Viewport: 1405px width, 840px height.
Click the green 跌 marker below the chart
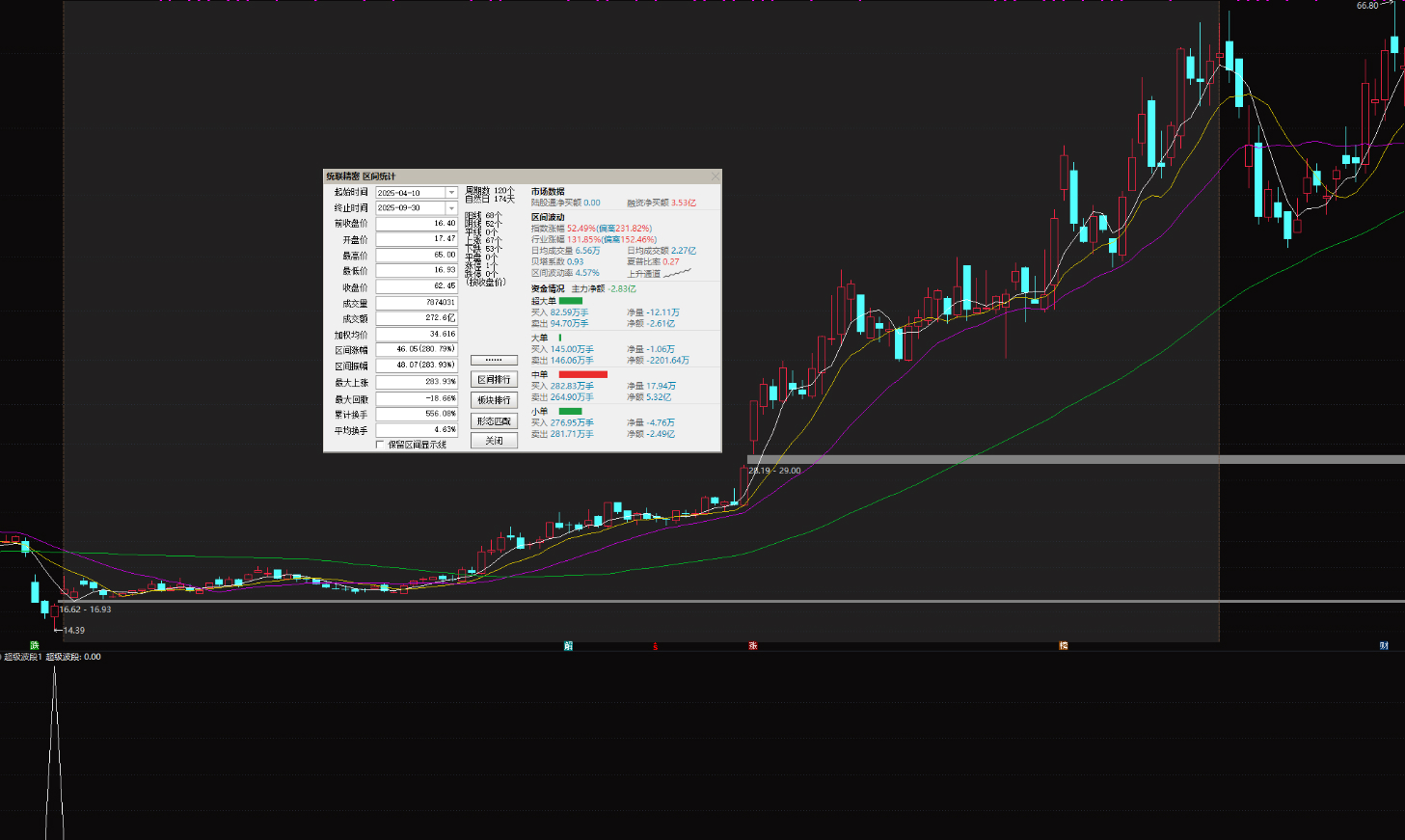coord(35,645)
